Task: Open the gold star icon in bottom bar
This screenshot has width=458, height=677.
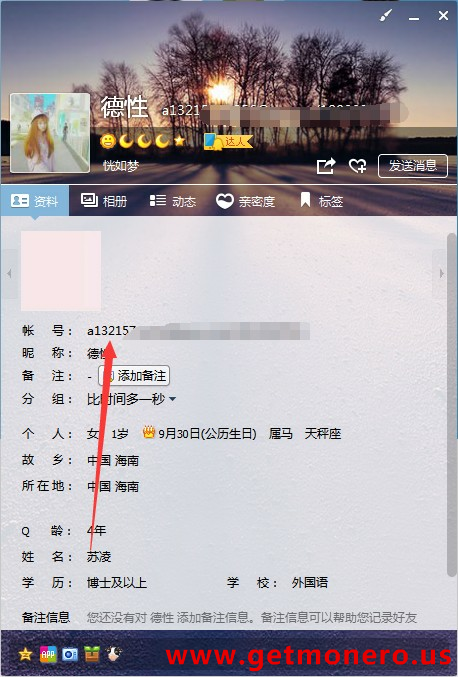Action: point(25,654)
